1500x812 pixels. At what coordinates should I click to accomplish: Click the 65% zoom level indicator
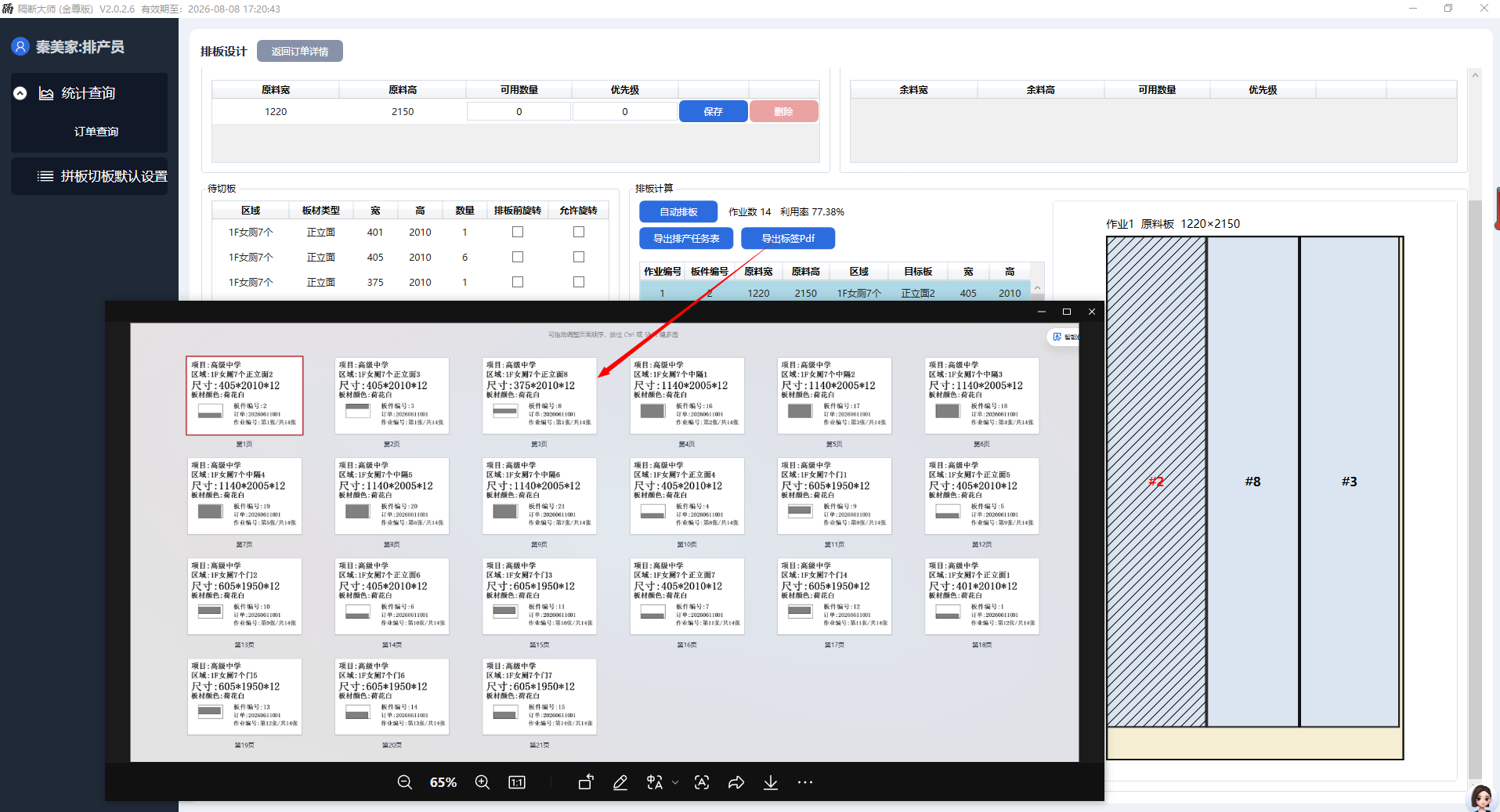[443, 782]
